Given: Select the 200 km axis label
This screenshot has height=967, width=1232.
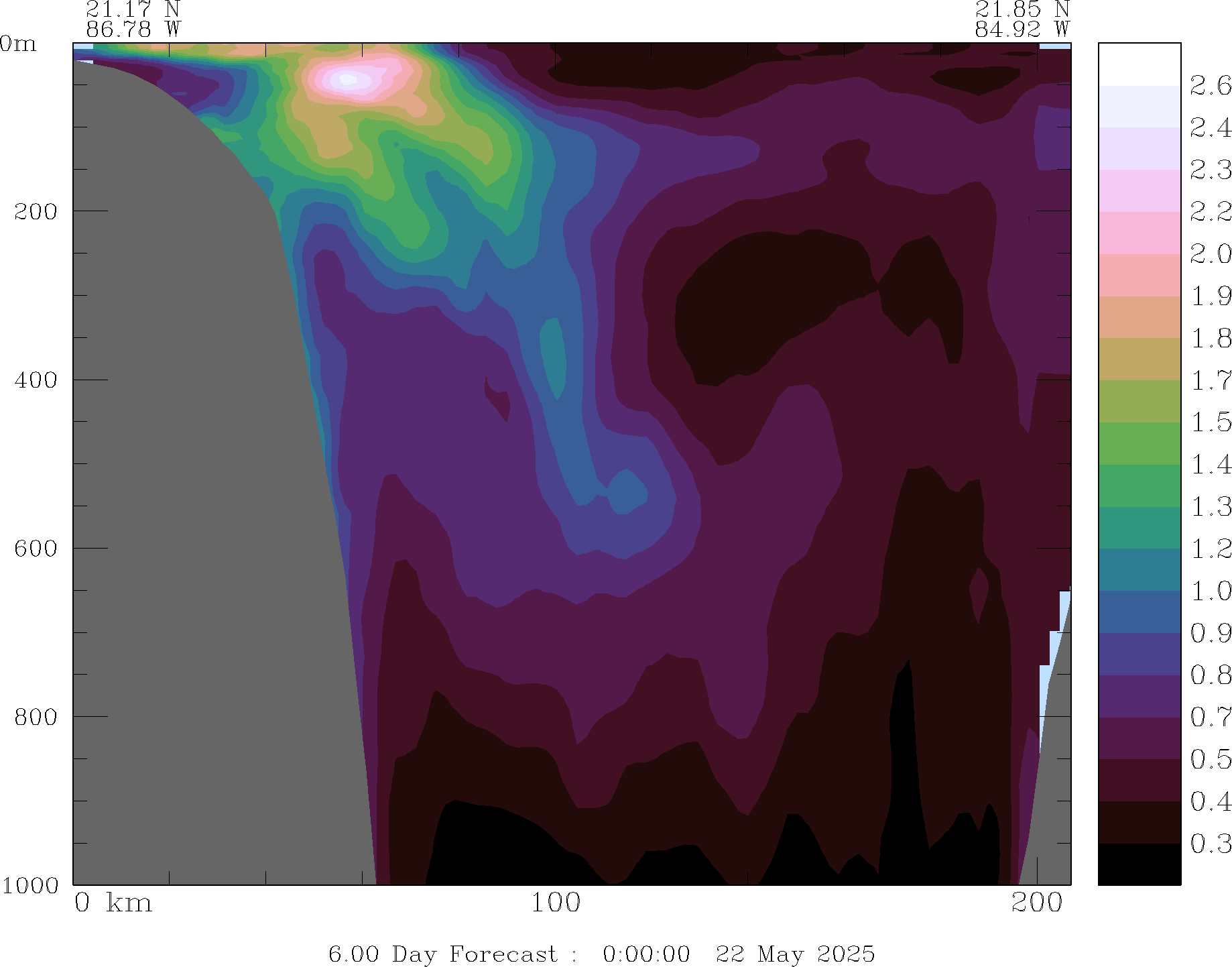Looking at the screenshot, I should 1037,903.
